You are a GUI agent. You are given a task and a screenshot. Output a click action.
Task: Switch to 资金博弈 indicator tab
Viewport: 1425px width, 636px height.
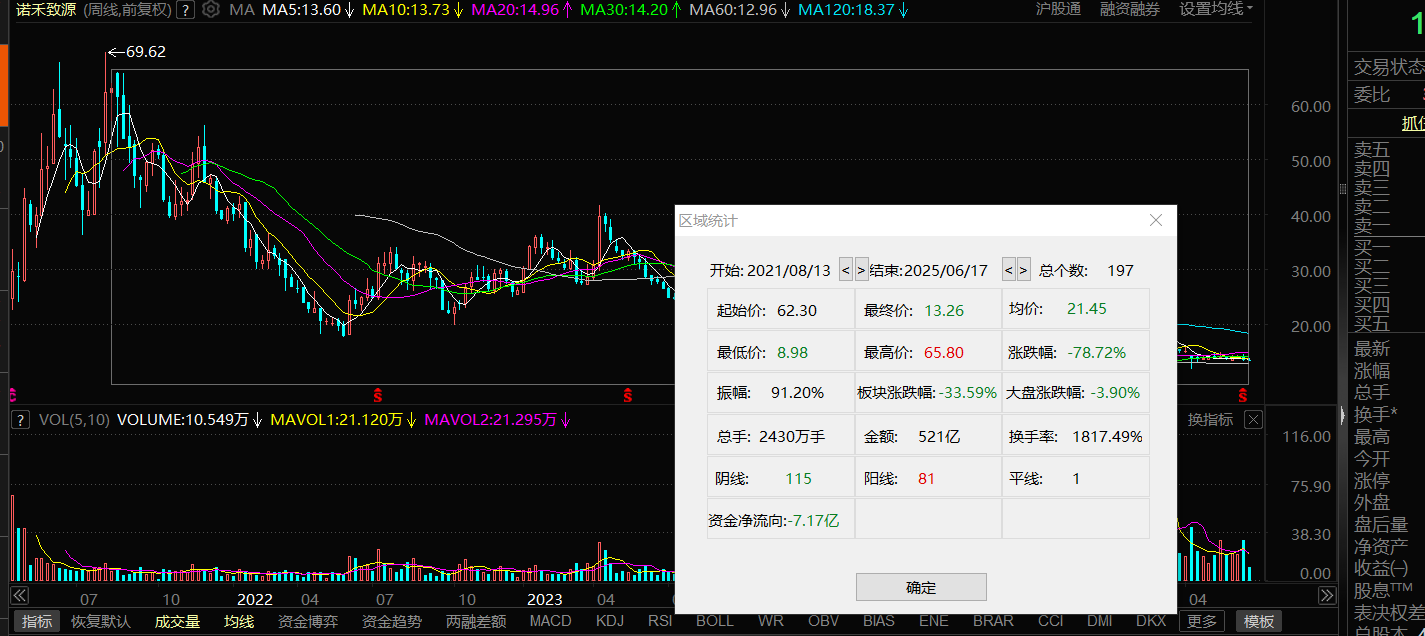coord(307,621)
